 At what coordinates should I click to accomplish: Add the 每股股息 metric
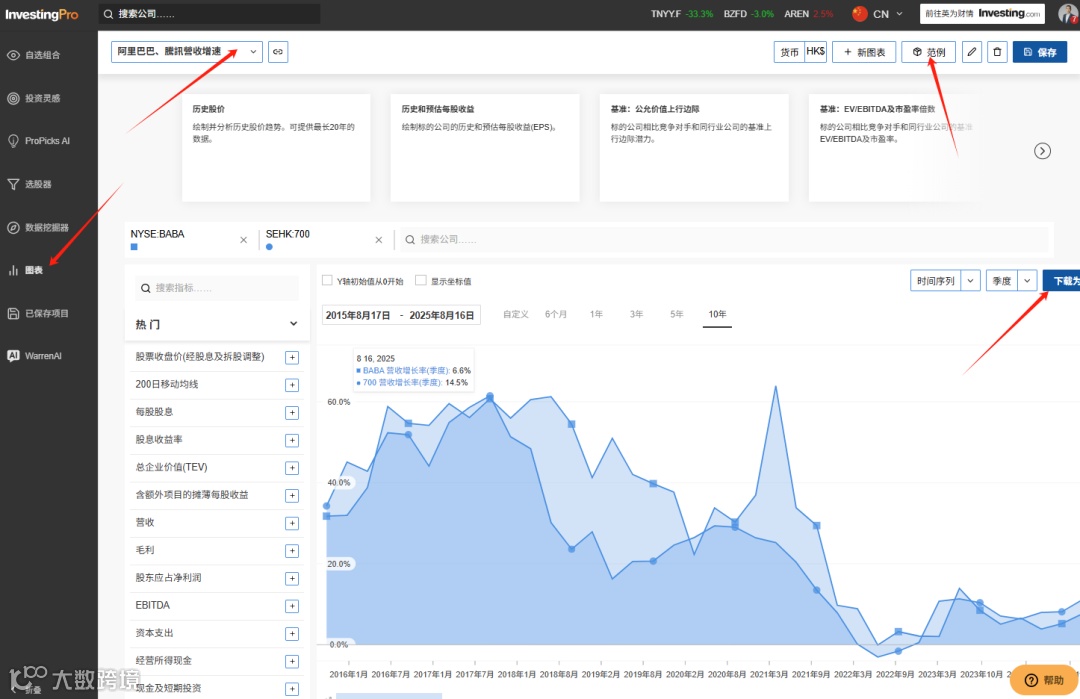292,413
